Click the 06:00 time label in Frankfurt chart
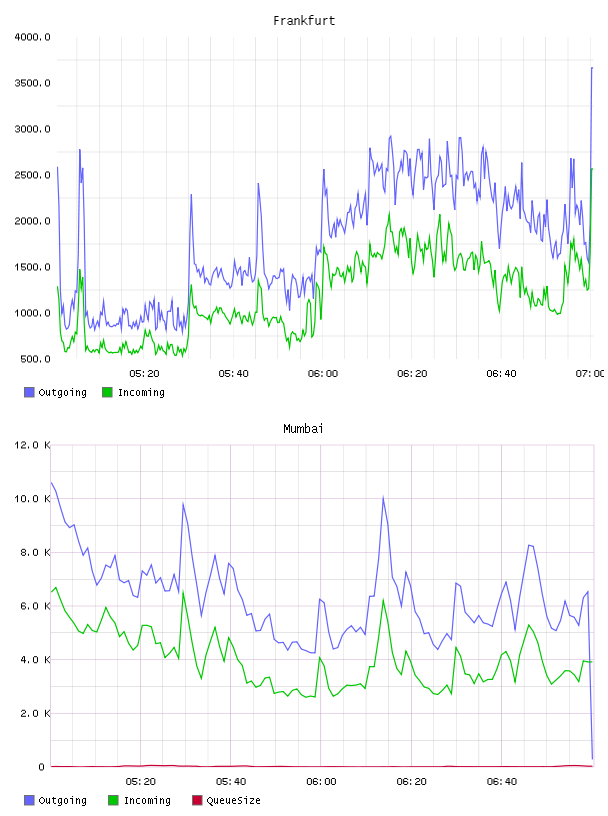This screenshot has width=608, height=816. point(323,374)
